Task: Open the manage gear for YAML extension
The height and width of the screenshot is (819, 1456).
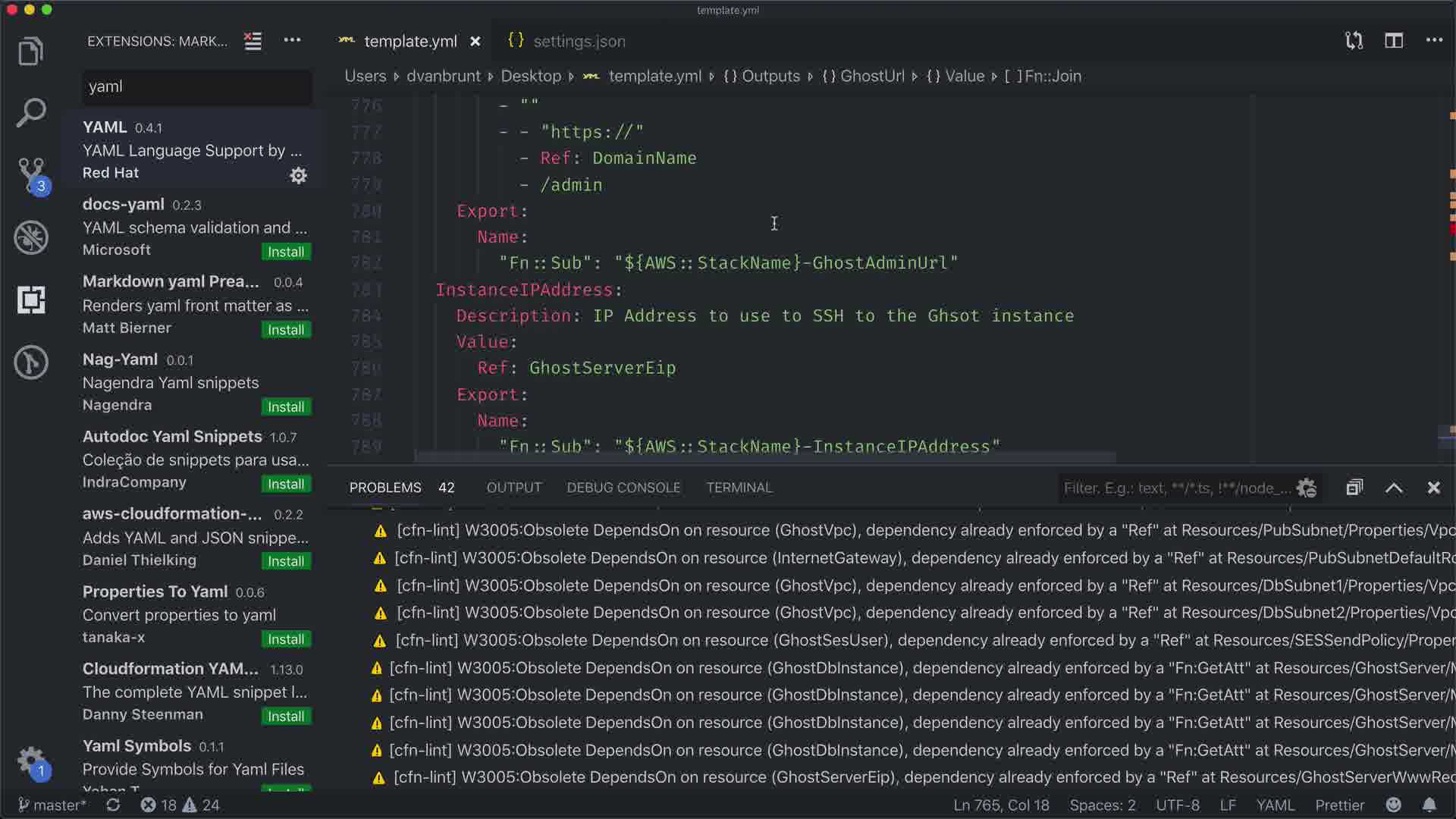Action: 298,176
